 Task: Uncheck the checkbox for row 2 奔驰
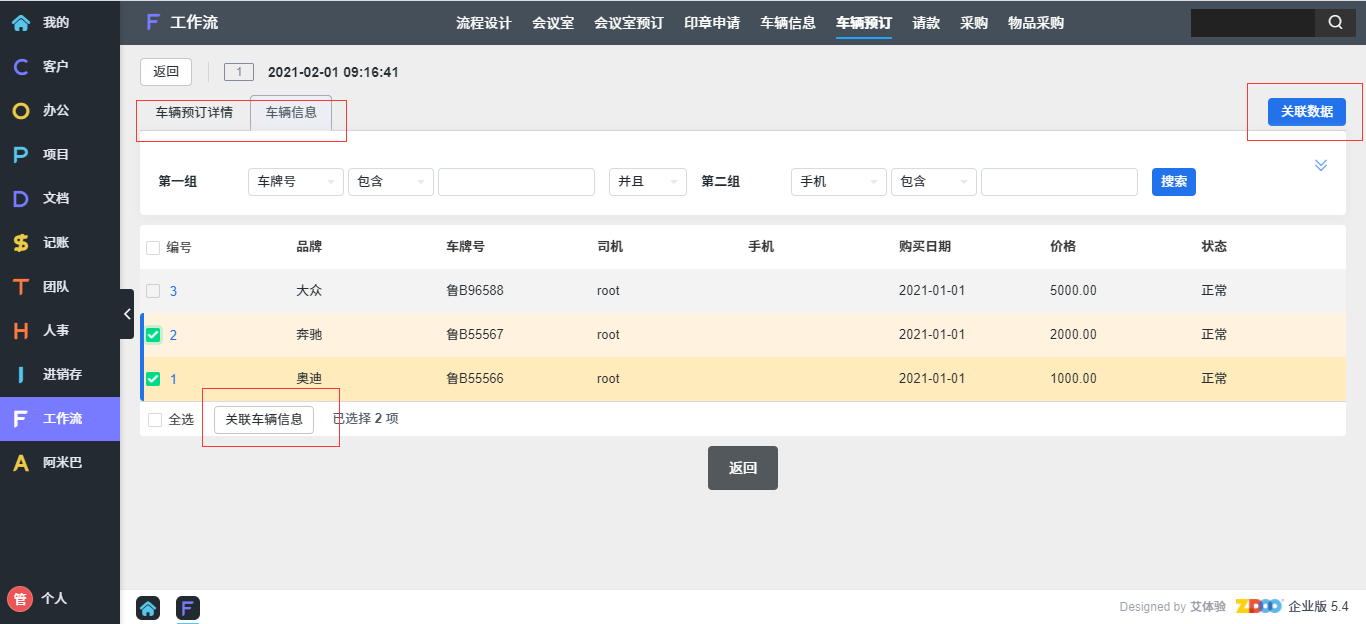coord(153,335)
